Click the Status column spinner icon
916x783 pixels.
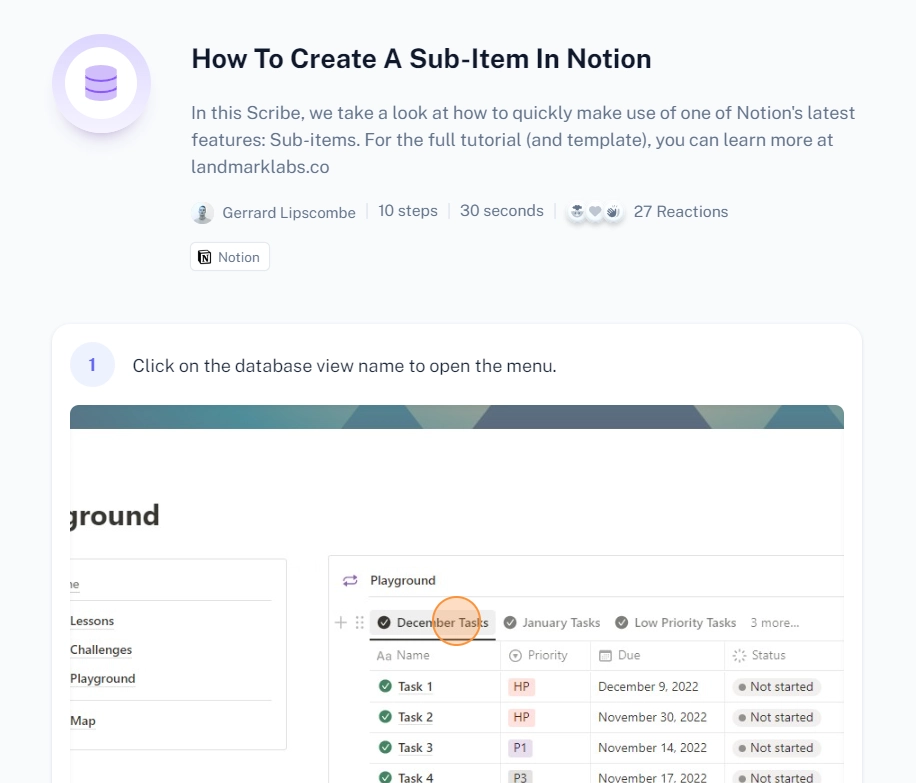(x=739, y=656)
